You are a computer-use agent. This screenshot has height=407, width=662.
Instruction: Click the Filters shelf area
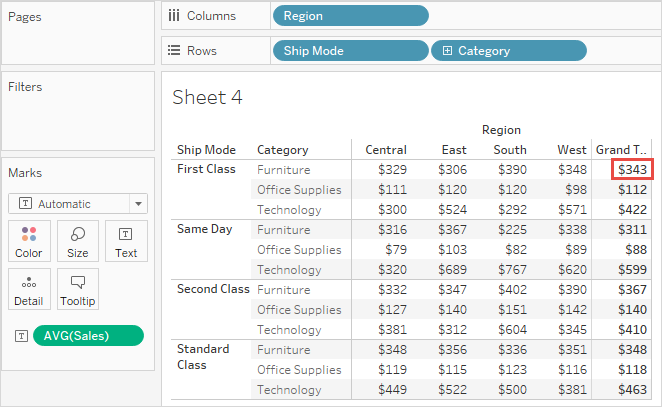point(78,110)
